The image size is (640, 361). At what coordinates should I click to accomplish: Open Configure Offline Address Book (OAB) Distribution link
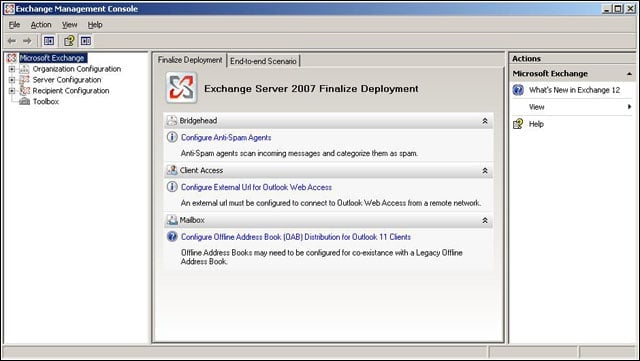pos(296,237)
